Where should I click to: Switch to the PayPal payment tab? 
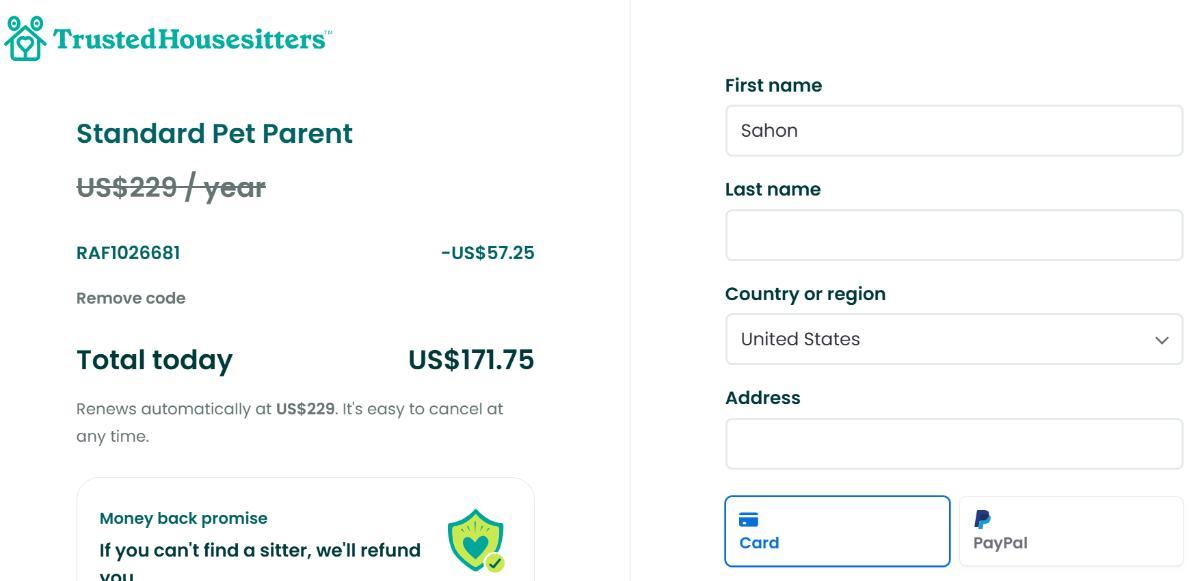coord(1070,531)
